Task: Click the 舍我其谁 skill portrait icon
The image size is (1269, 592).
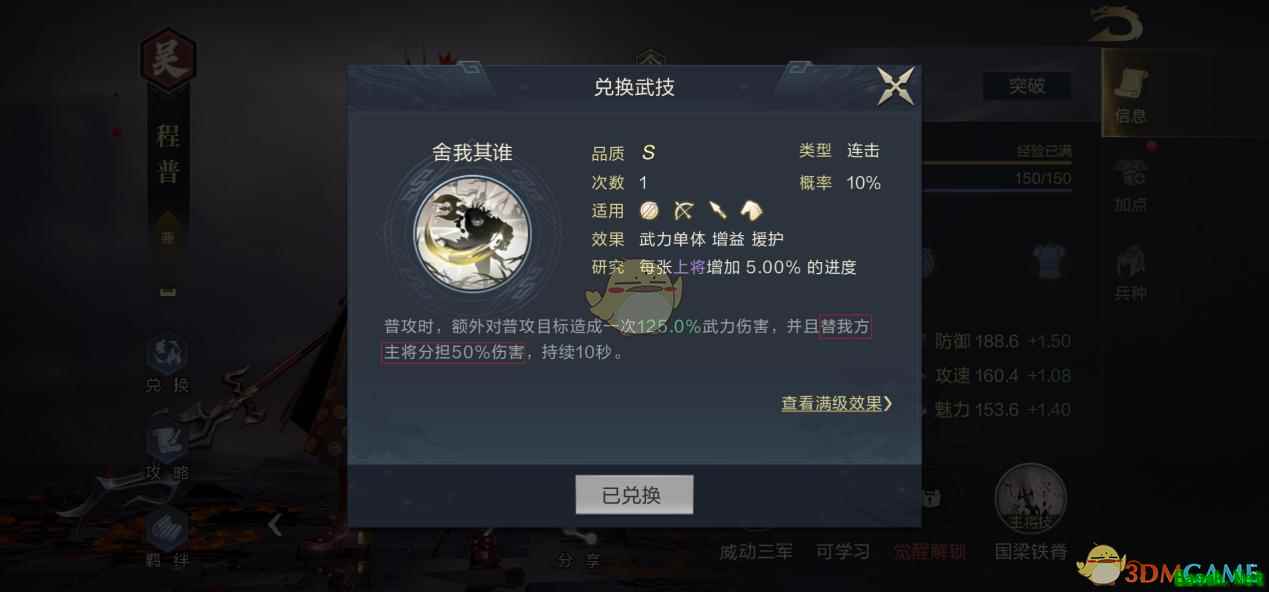Action: [x=472, y=234]
